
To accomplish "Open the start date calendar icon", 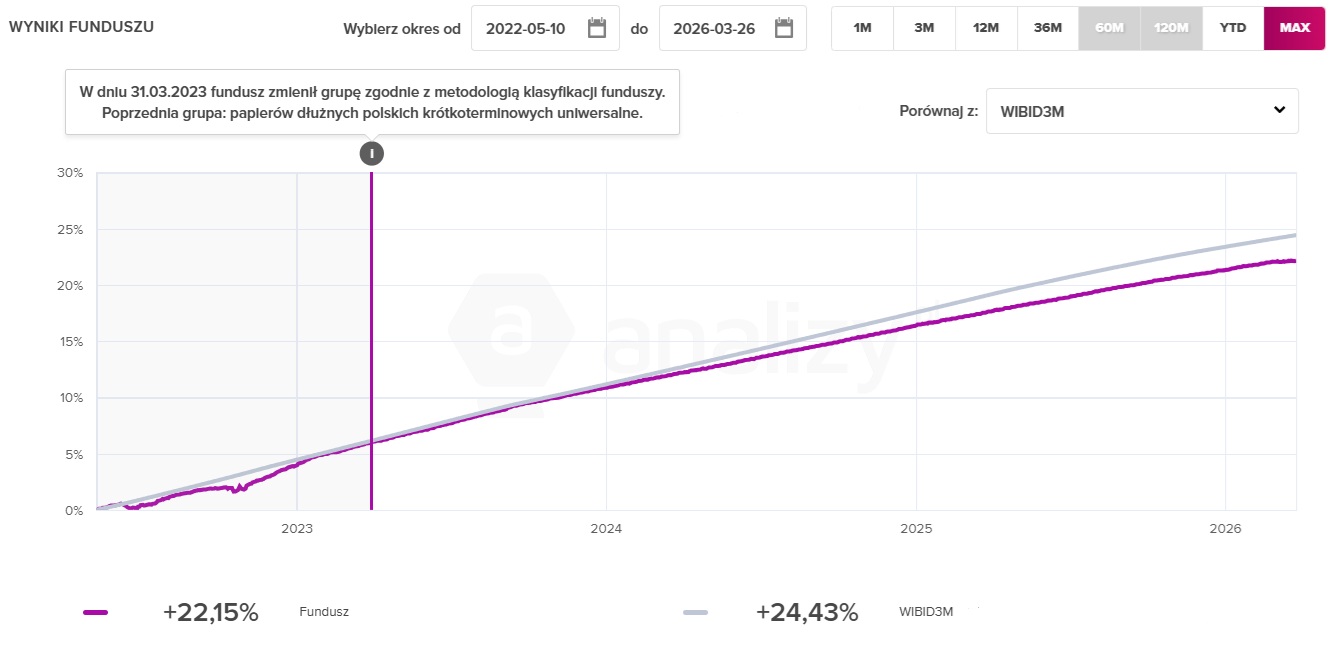I will [x=597, y=28].
